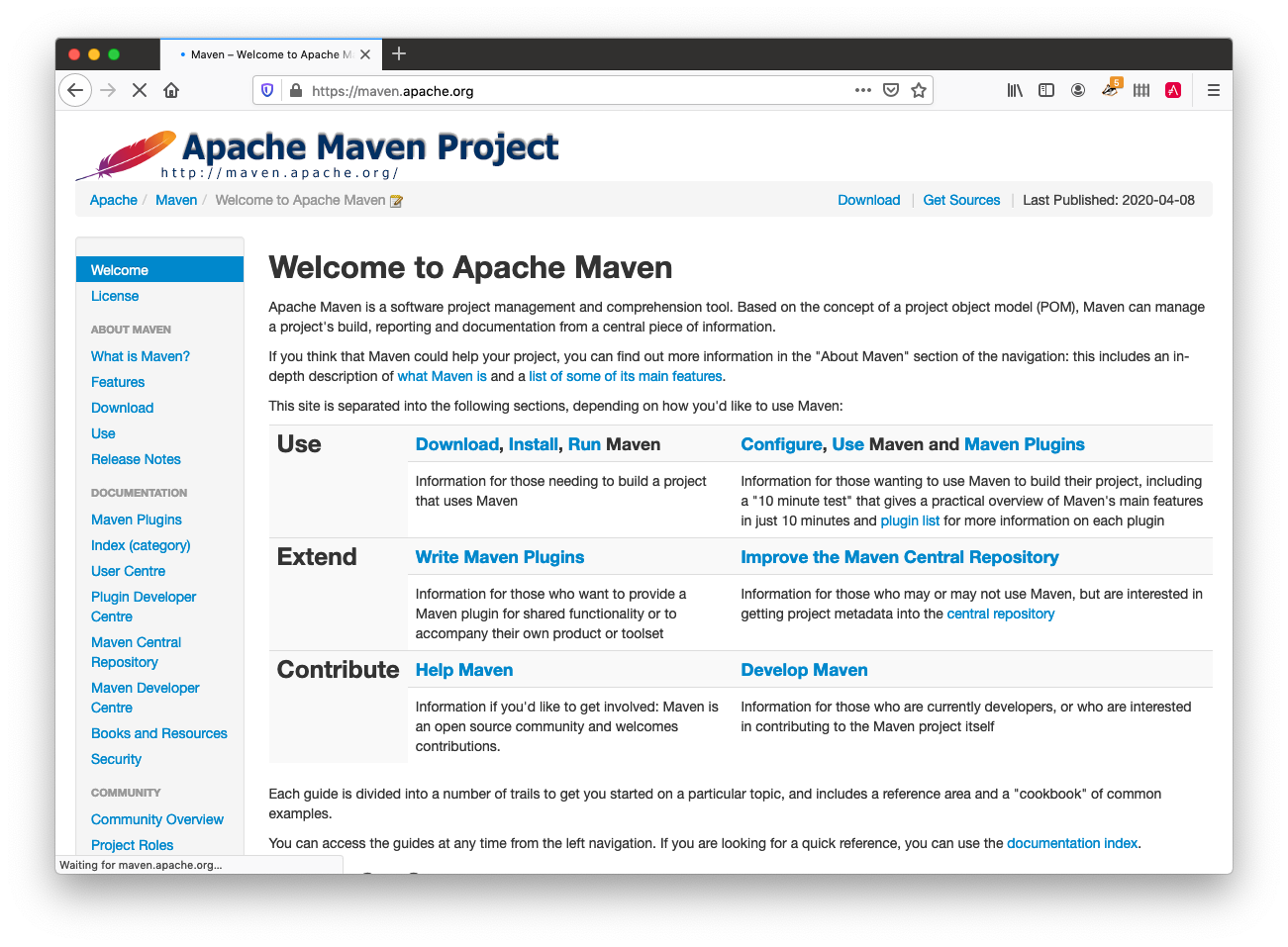Open Books and Resources
1288x947 pixels.
[x=159, y=733]
